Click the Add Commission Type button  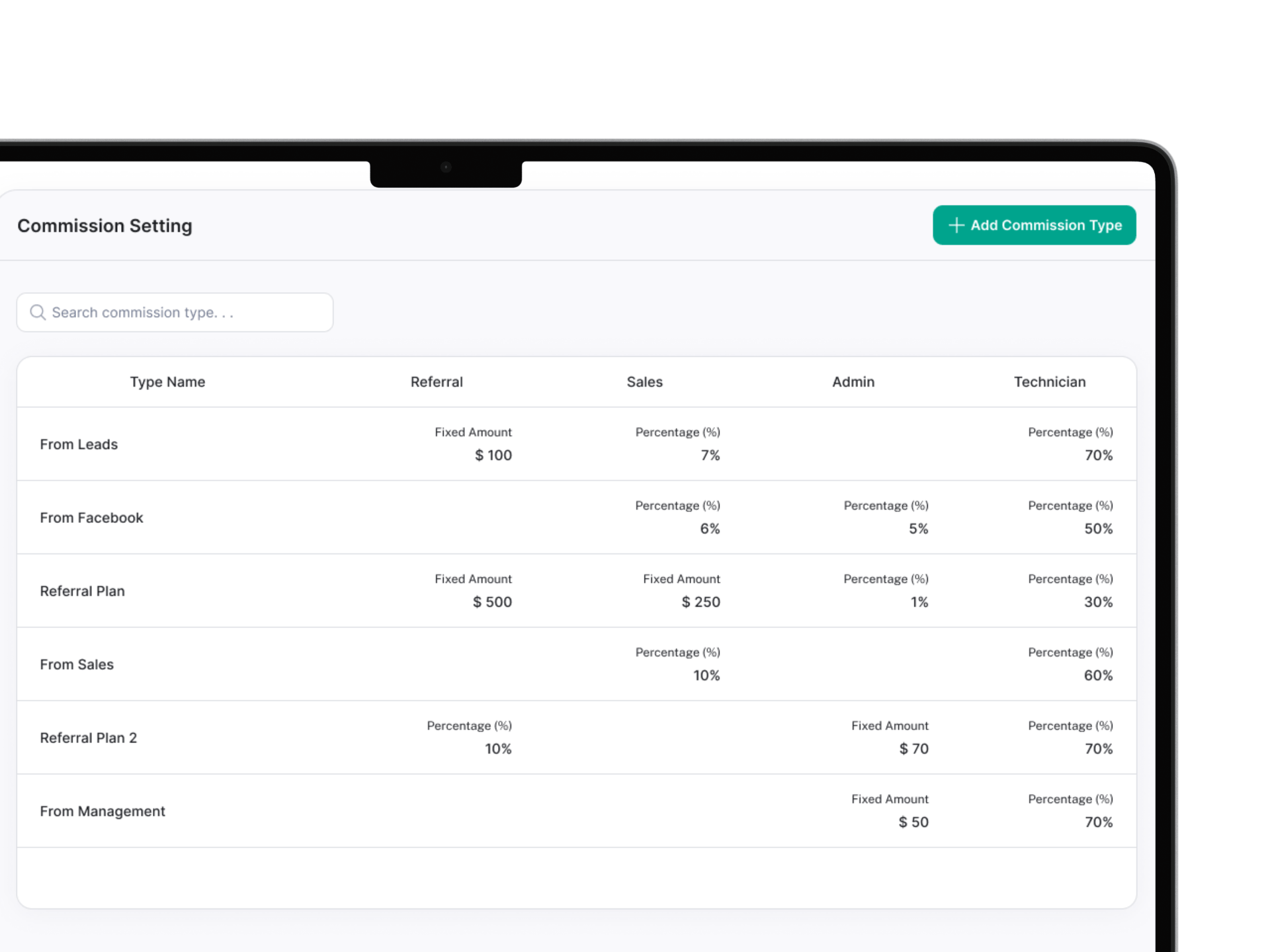pyautogui.click(x=1034, y=225)
